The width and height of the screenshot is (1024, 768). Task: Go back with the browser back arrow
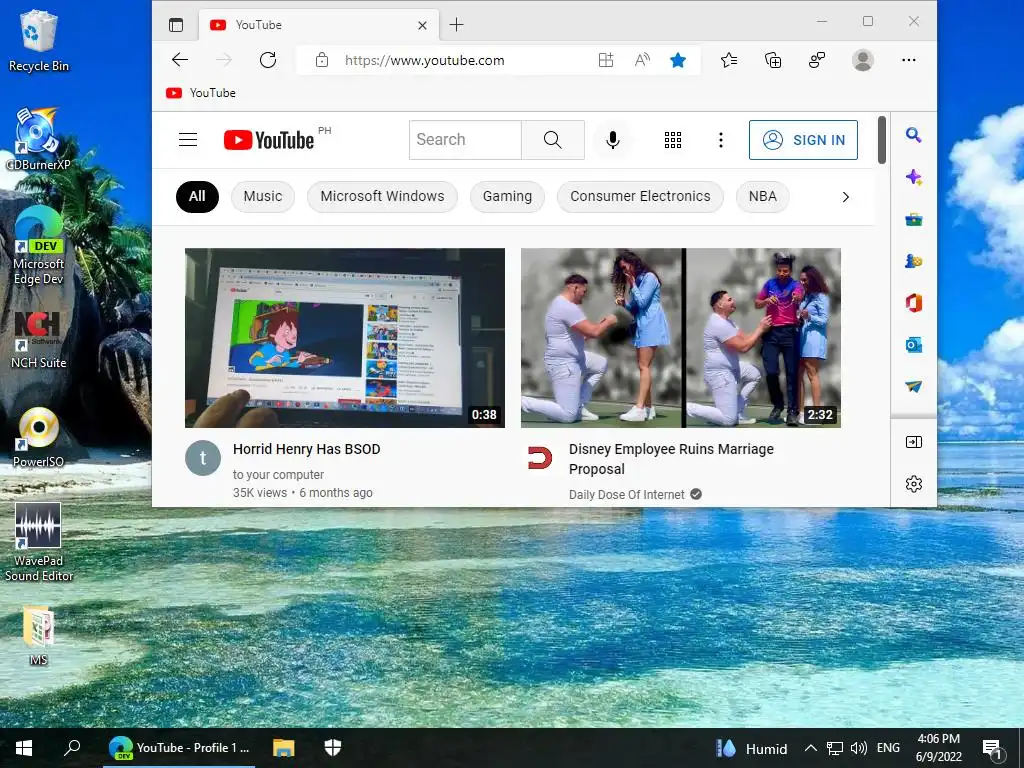(x=180, y=60)
